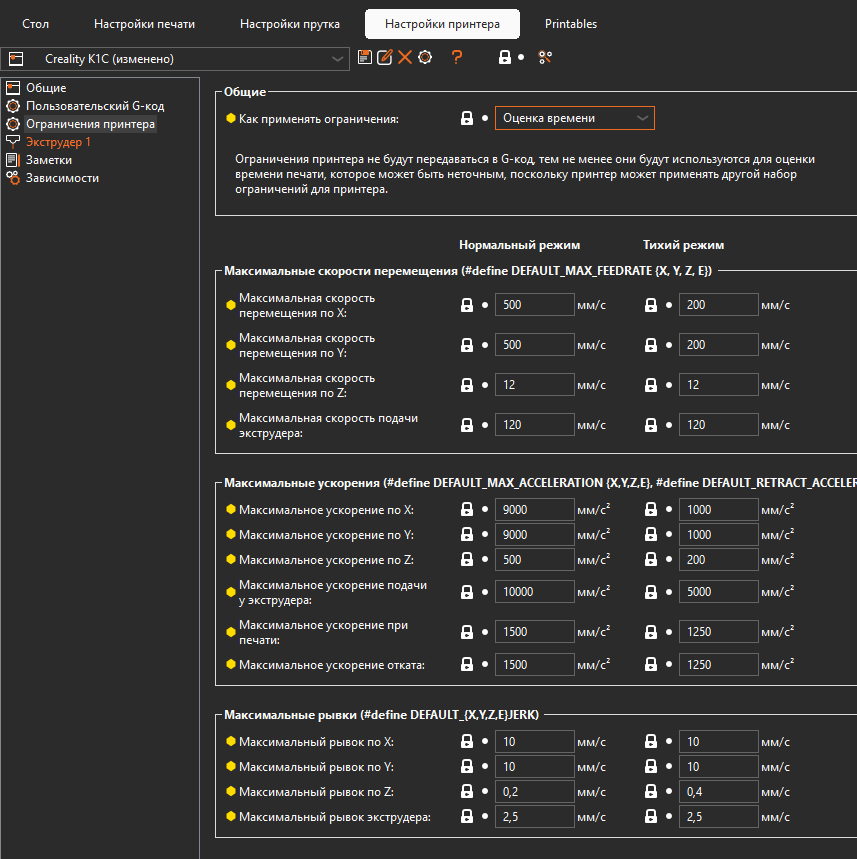The image size is (857, 859).
Task: Click the reset dot beside the toolbar lock icon
Action: point(521,57)
